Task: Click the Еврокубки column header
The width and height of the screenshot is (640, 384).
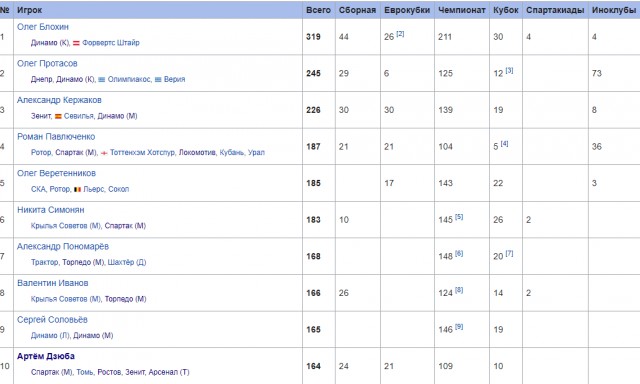Action: click(407, 10)
